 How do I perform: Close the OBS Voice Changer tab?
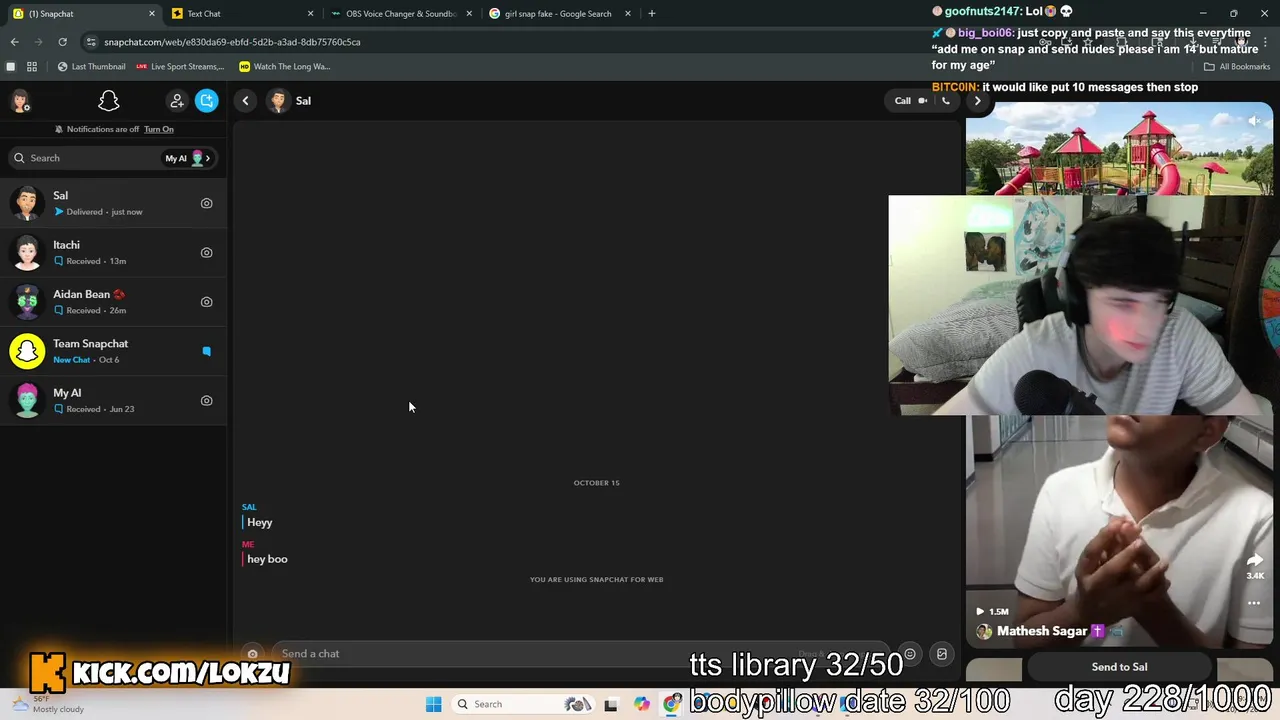pos(469,13)
